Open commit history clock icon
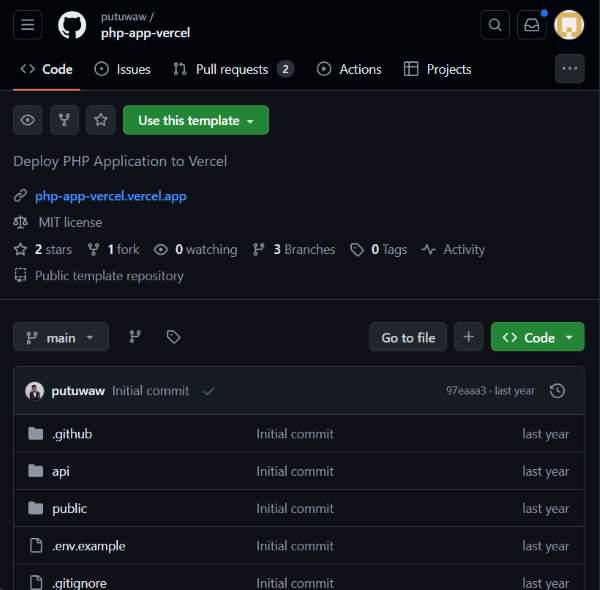Screen dimensions: 600x590 tap(557, 391)
